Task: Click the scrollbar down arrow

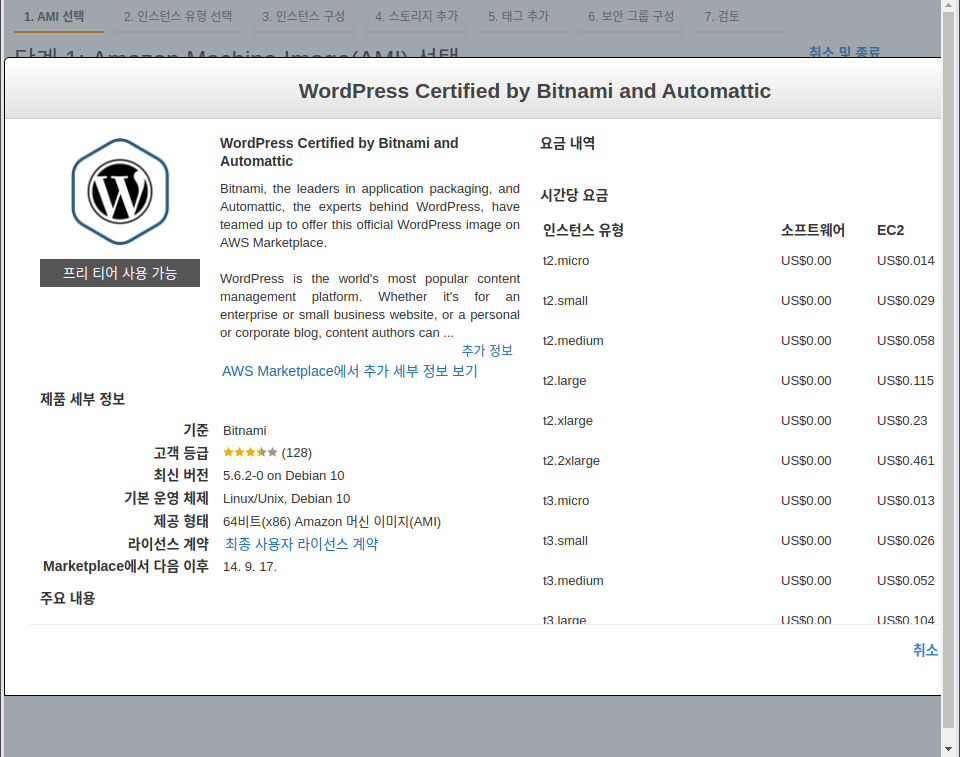Action: point(948,748)
